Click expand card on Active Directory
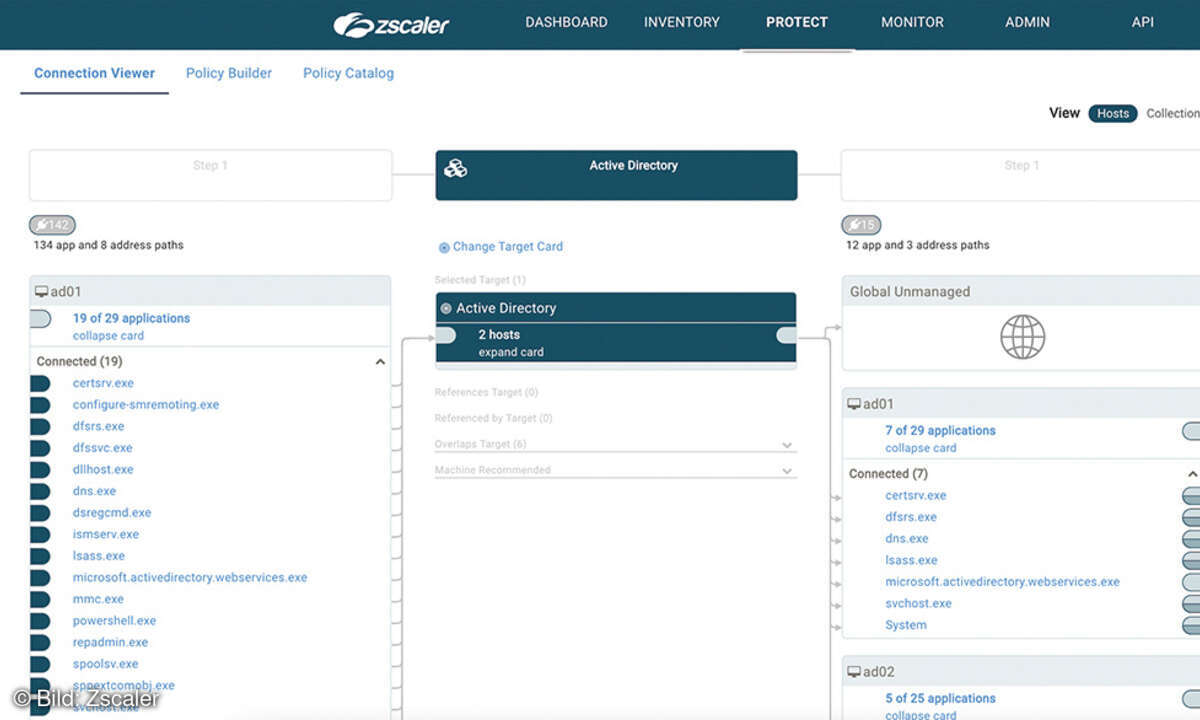This screenshot has width=1200, height=720. (510, 352)
